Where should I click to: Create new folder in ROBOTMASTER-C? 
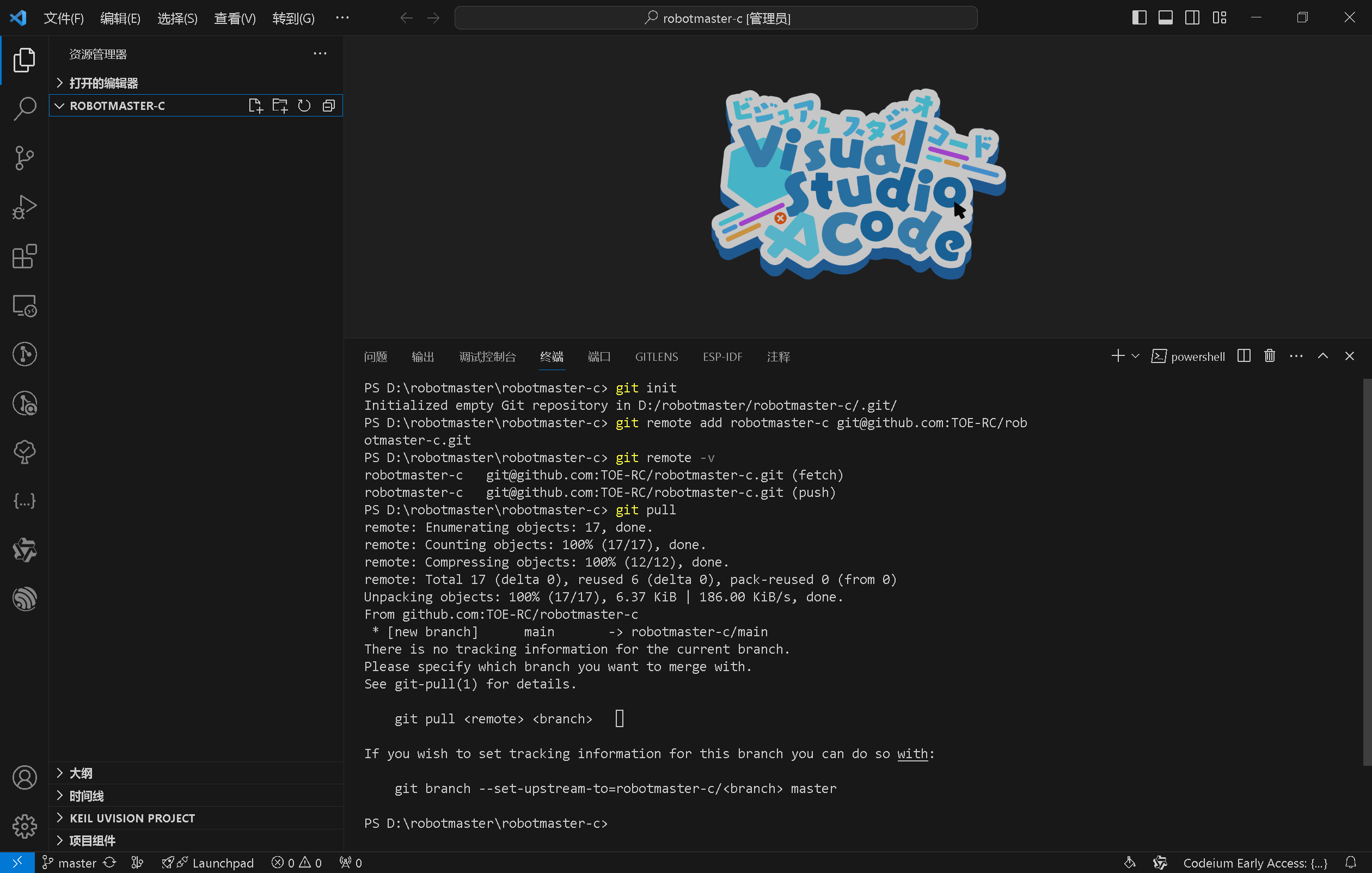click(280, 106)
